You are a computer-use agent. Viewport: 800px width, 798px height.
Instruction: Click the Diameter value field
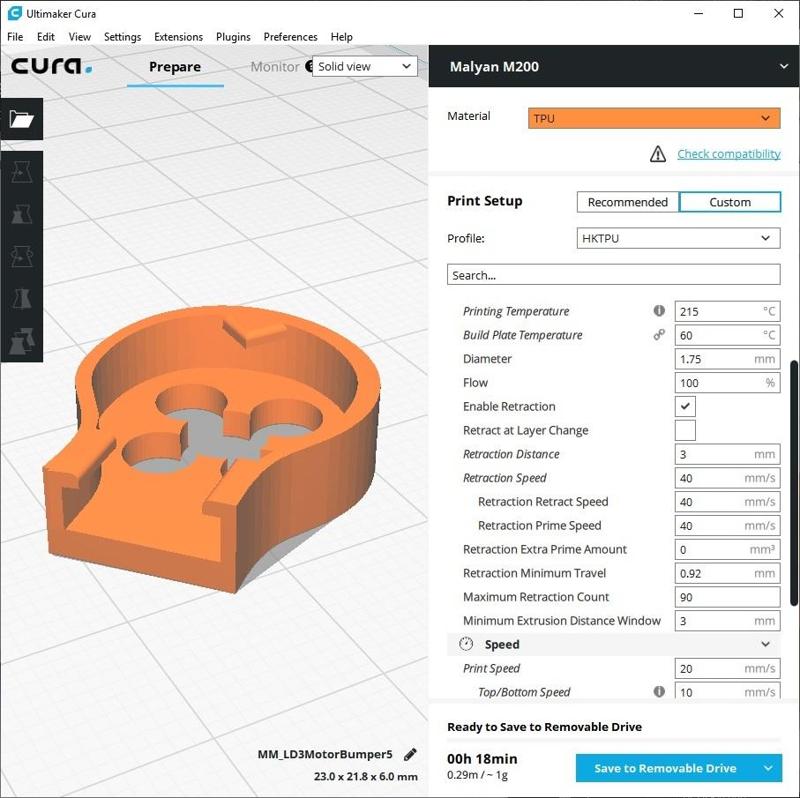point(727,359)
